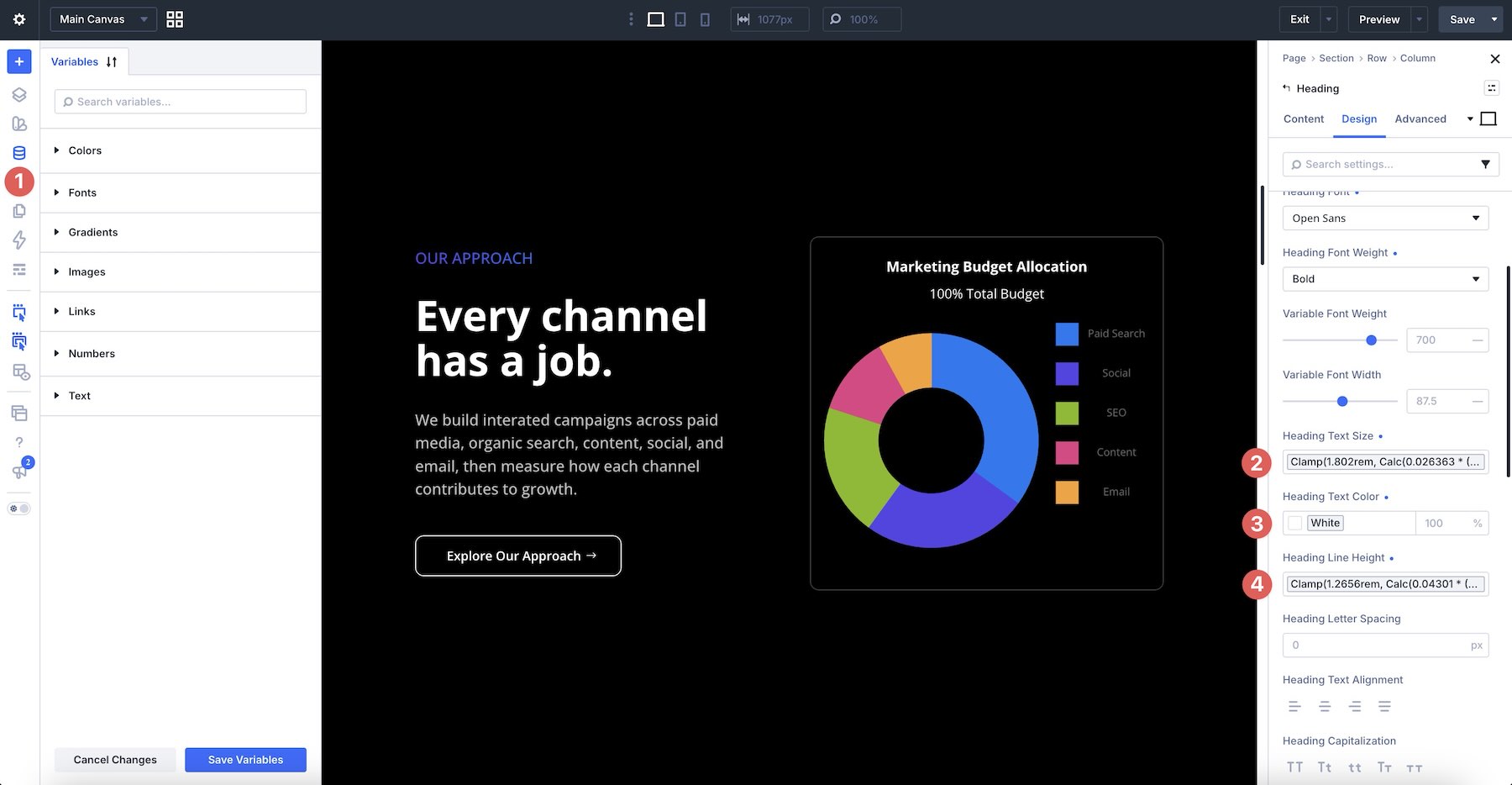Open the megaphone notifications icon with badge
This screenshot has width=1512, height=785.
pos(19,471)
